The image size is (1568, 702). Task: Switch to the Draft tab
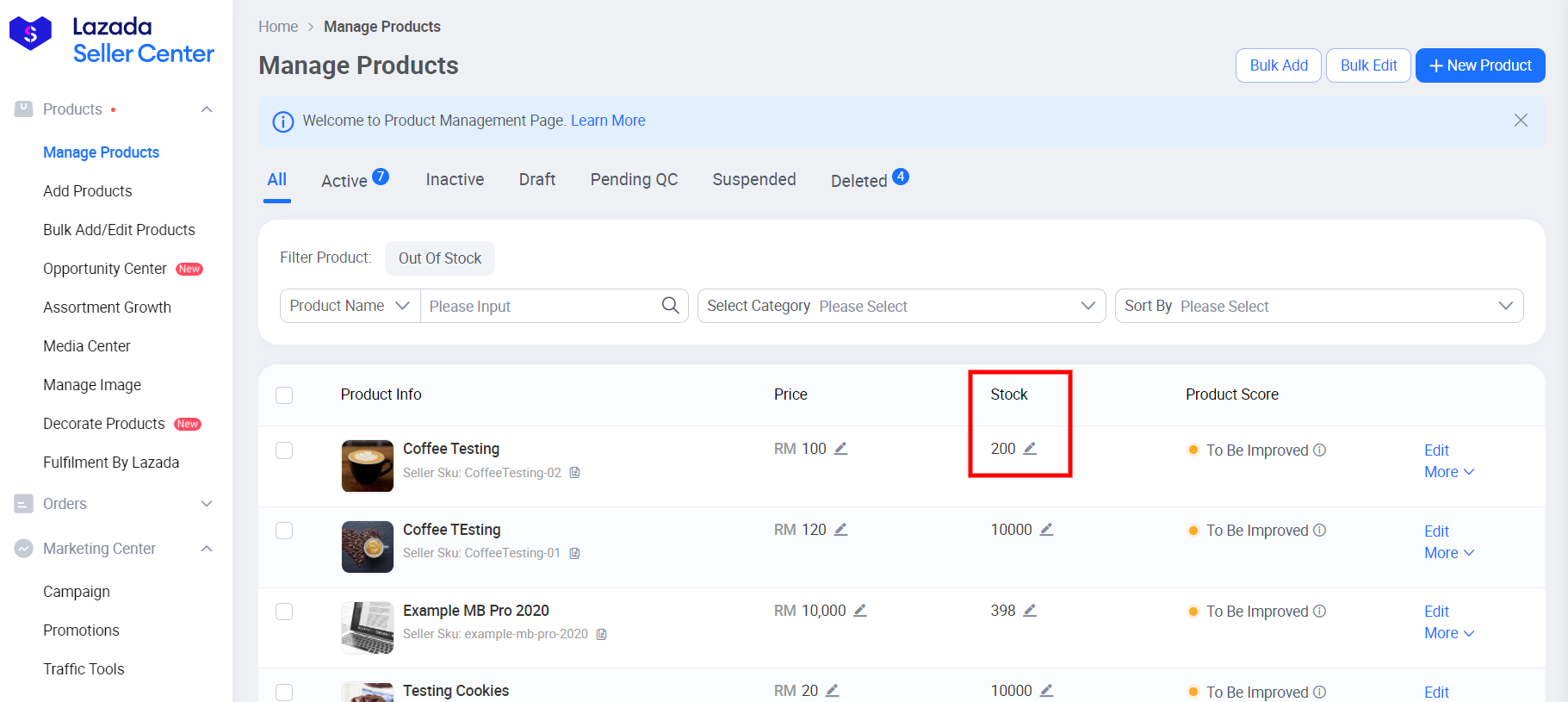coord(537,179)
